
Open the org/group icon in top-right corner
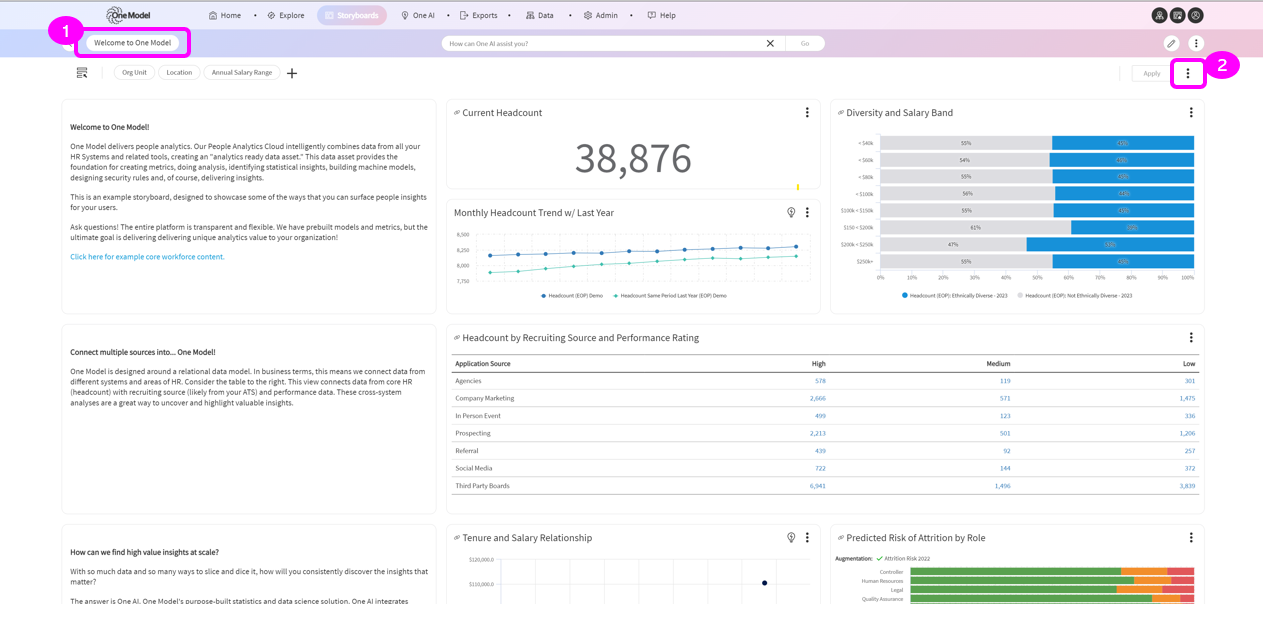[1159, 15]
